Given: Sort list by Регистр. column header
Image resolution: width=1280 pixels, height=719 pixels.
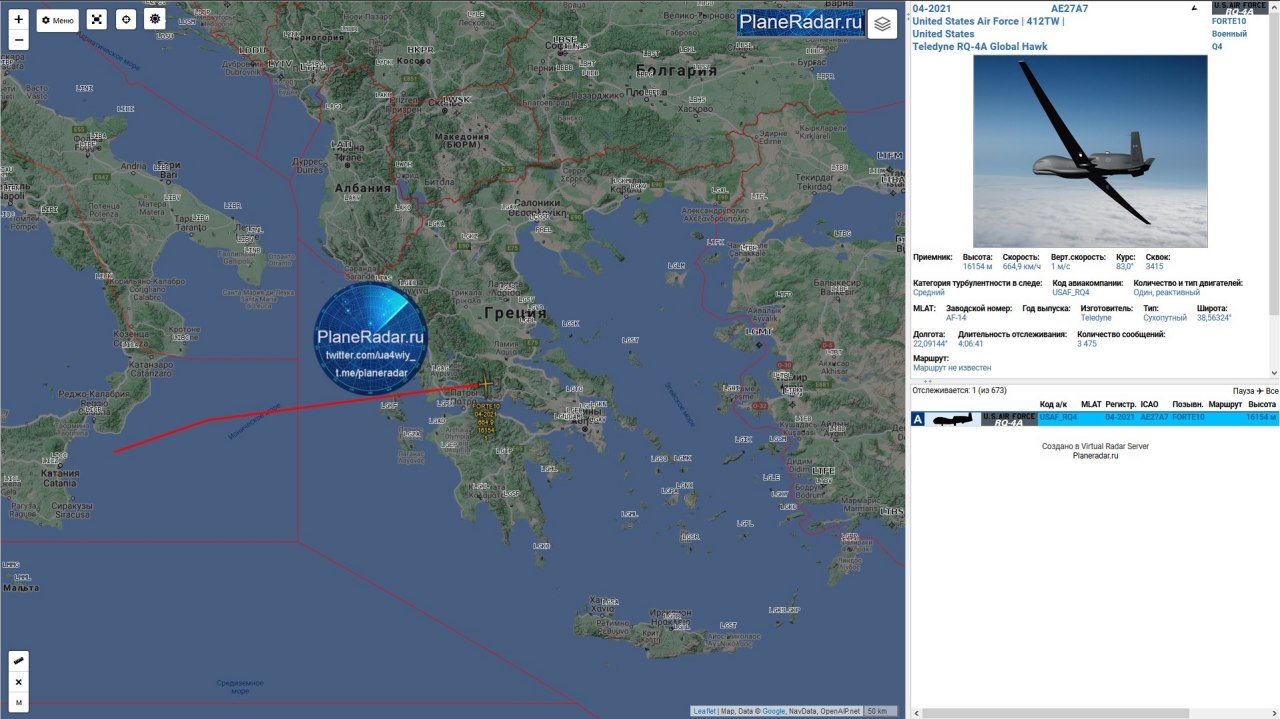Looking at the screenshot, I should [1120, 404].
